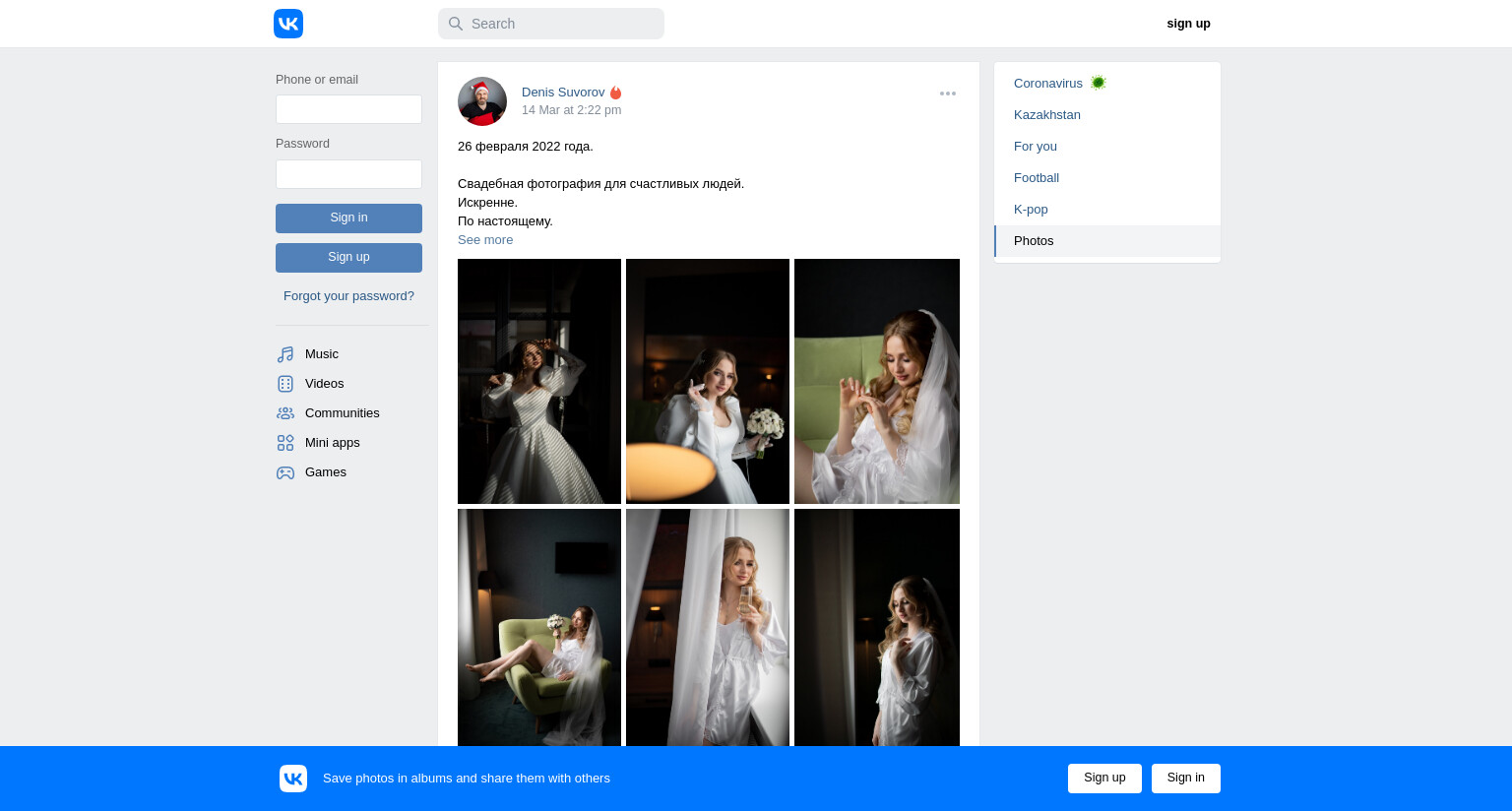1512x811 pixels.
Task: Click Sign up in the bottom blue banner
Action: point(1104,779)
